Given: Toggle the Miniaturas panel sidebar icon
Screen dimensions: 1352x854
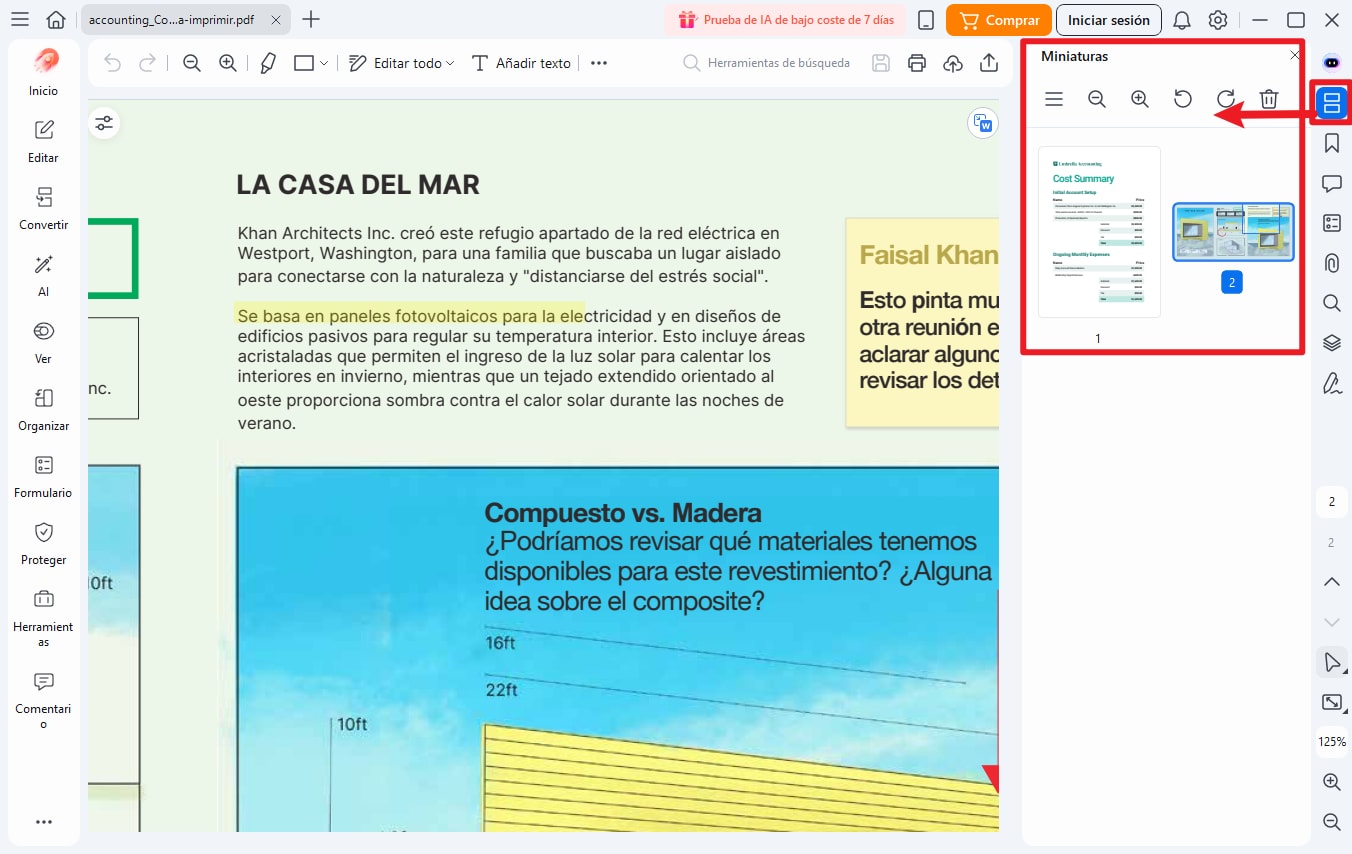Looking at the screenshot, I should pyautogui.click(x=1331, y=101).
